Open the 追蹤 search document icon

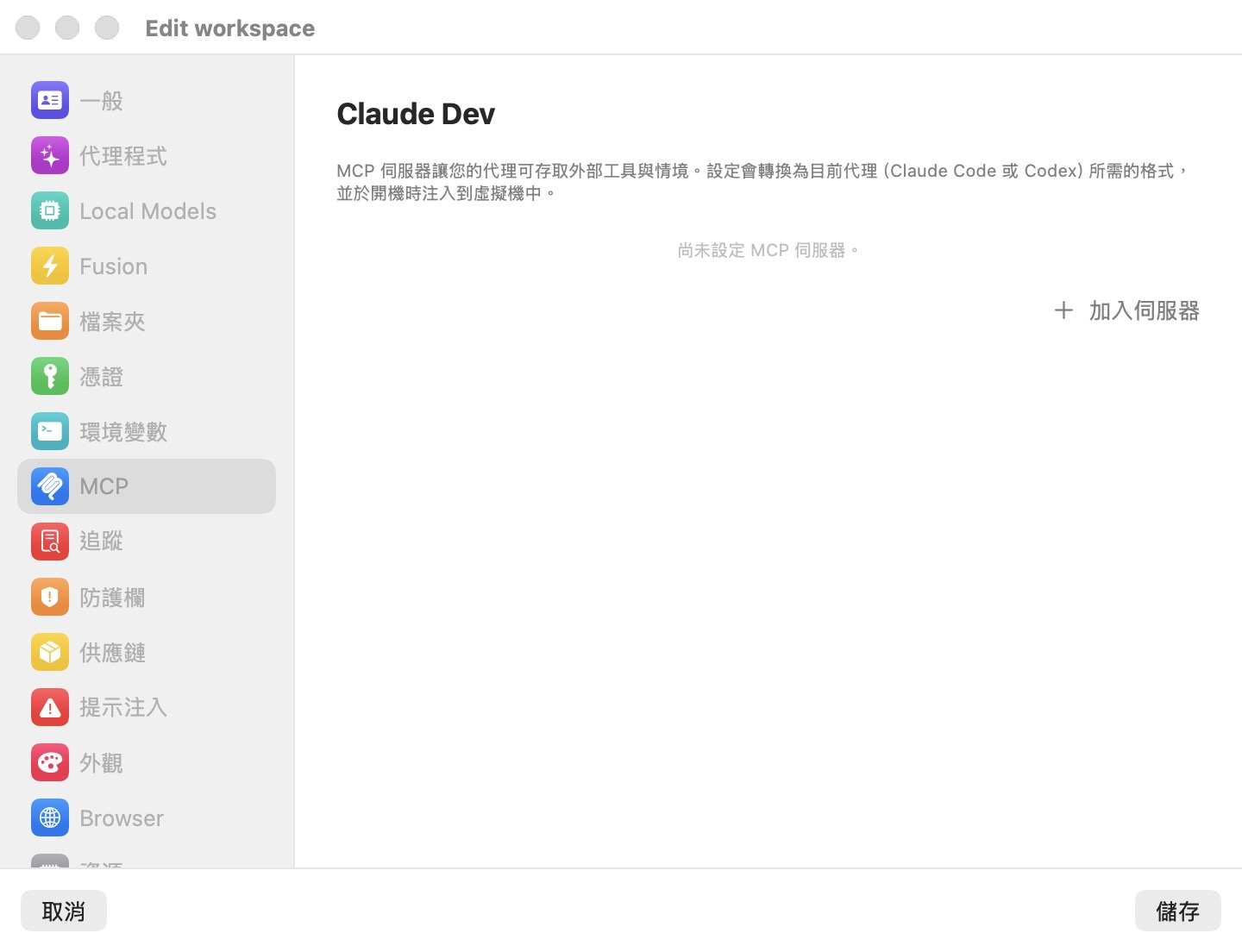[x=50, y=542]
